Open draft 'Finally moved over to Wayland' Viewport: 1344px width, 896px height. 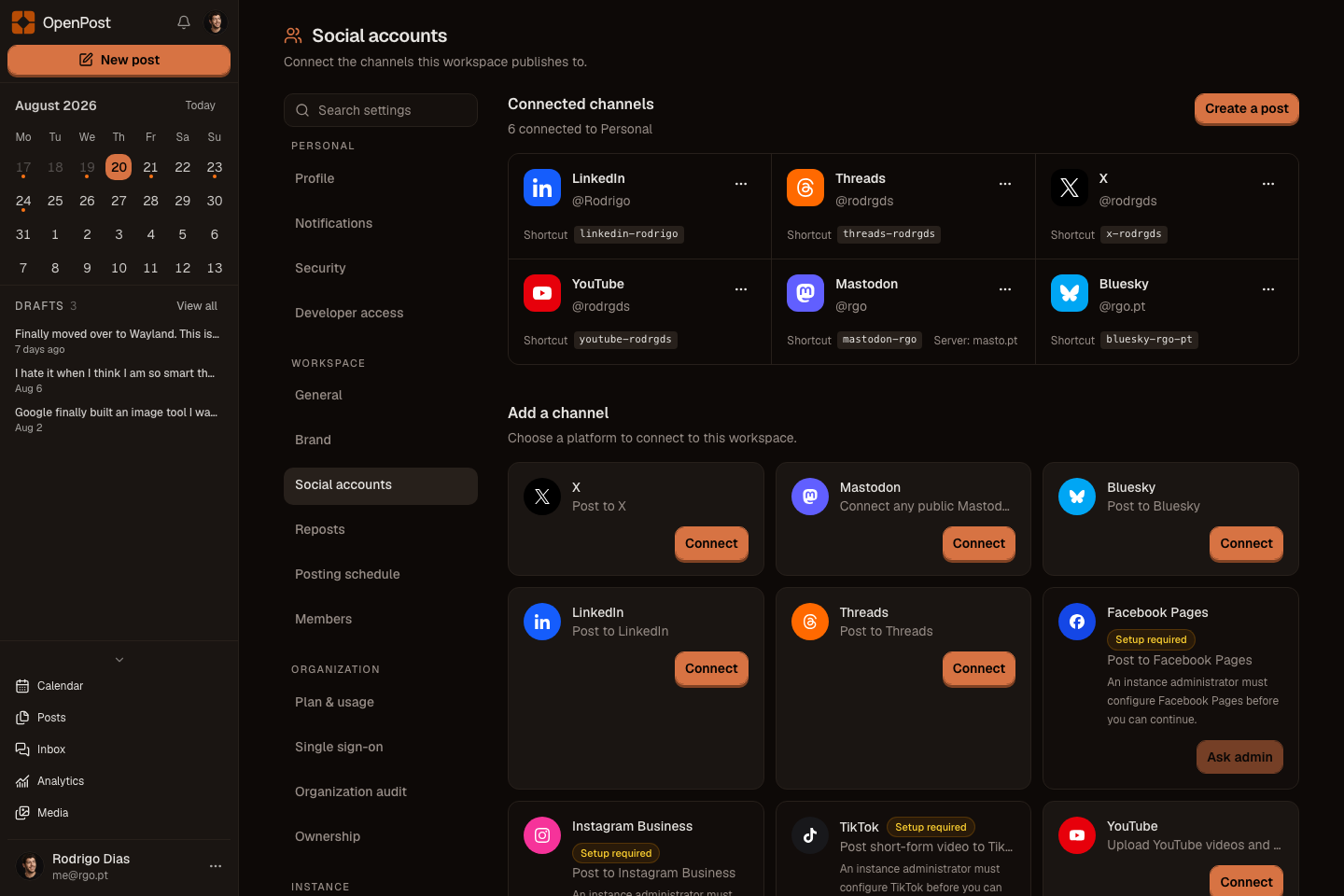(x=119, y=341)
